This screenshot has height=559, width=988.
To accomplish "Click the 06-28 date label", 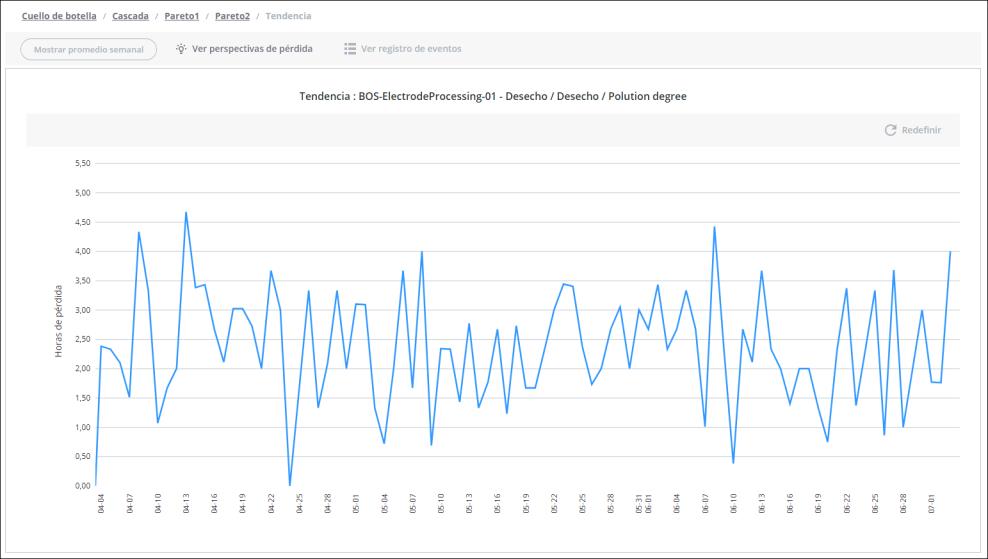I will click(903, 504).
